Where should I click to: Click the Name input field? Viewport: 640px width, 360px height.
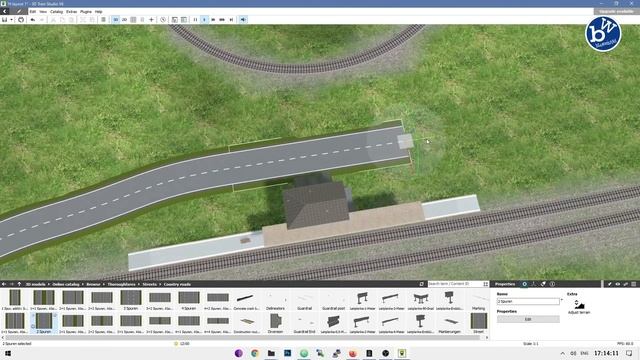pyautogui.click(x=528, y=301)
